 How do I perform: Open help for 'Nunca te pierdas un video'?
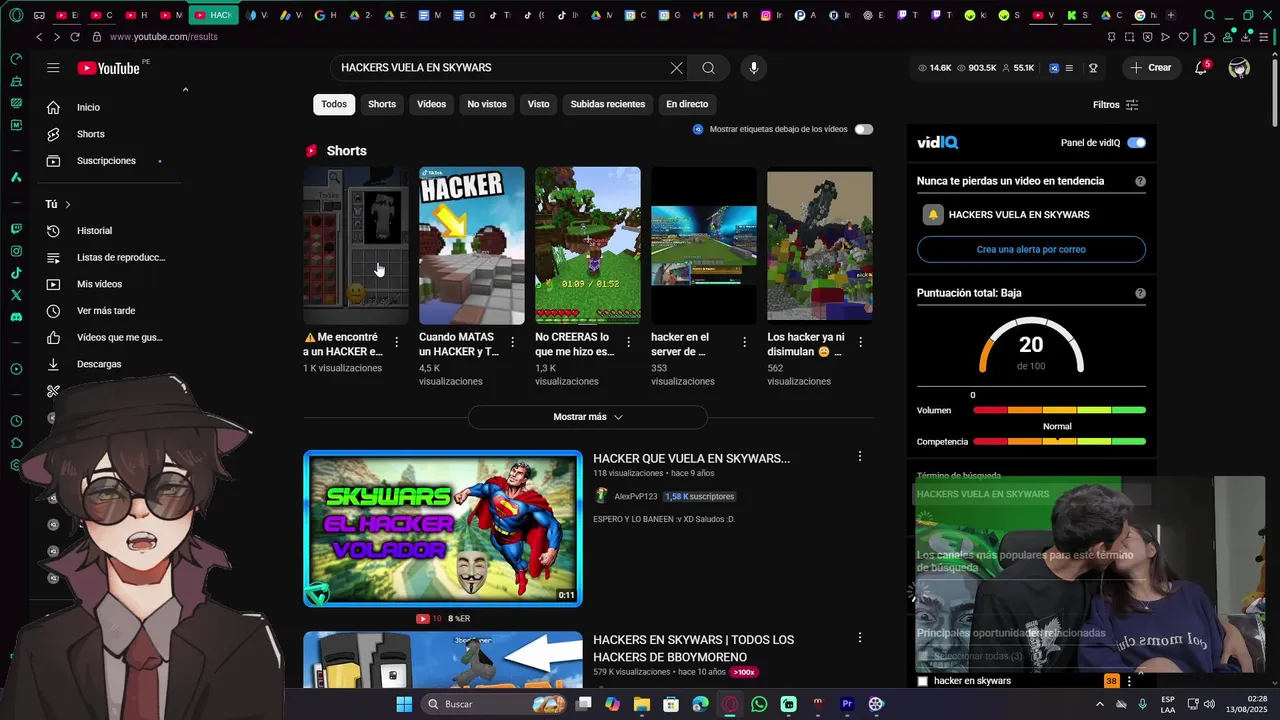1140,182
